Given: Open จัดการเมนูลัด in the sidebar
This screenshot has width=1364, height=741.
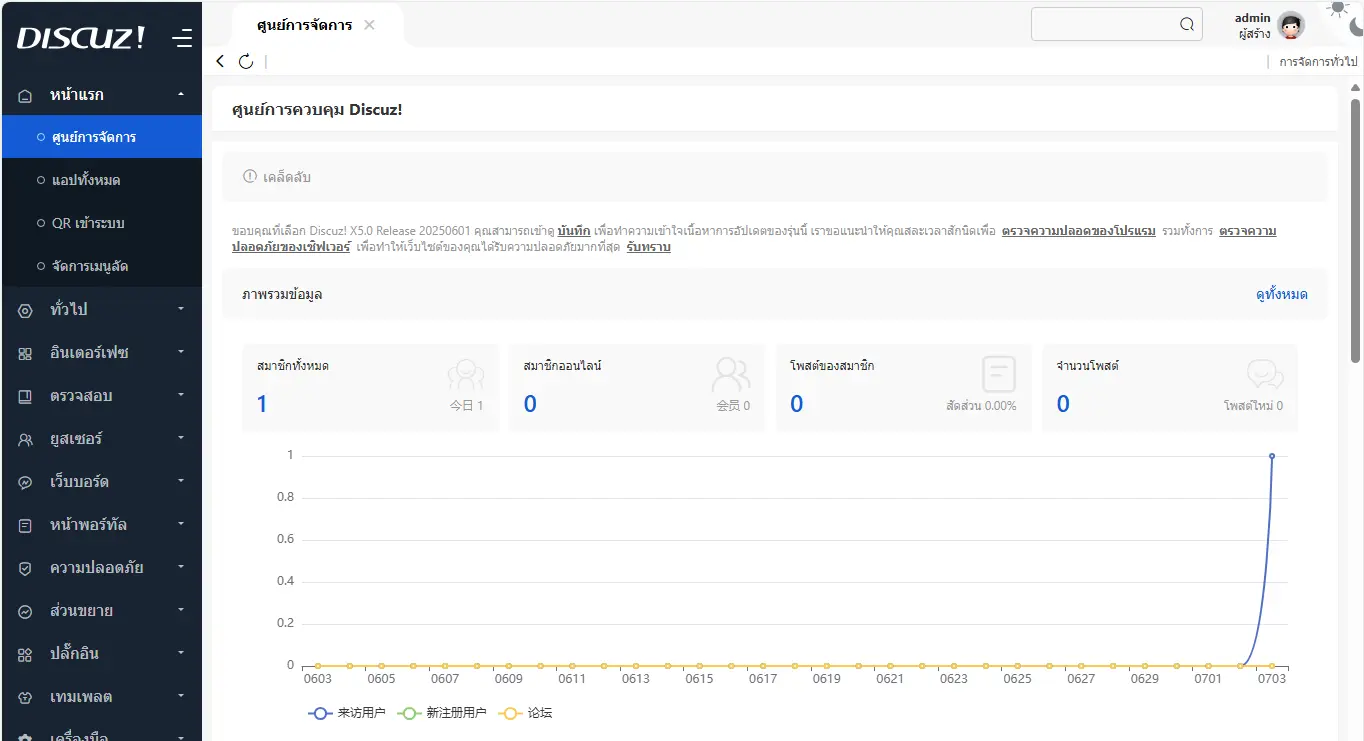Looking at the screenshot, I should tap(101, 266).
